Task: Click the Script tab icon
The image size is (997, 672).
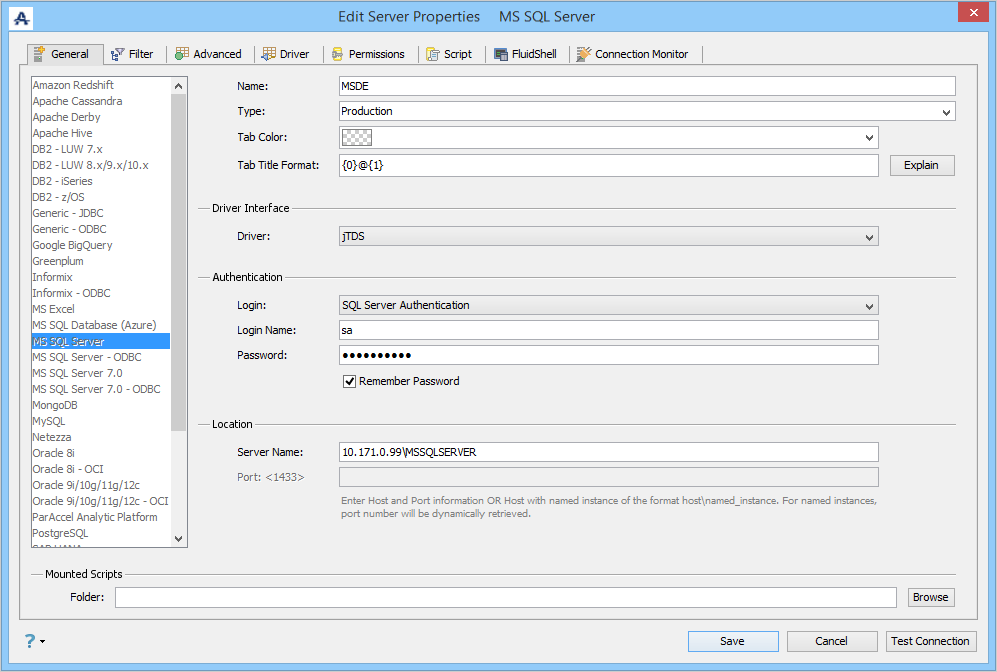Action: pos(432,54)
